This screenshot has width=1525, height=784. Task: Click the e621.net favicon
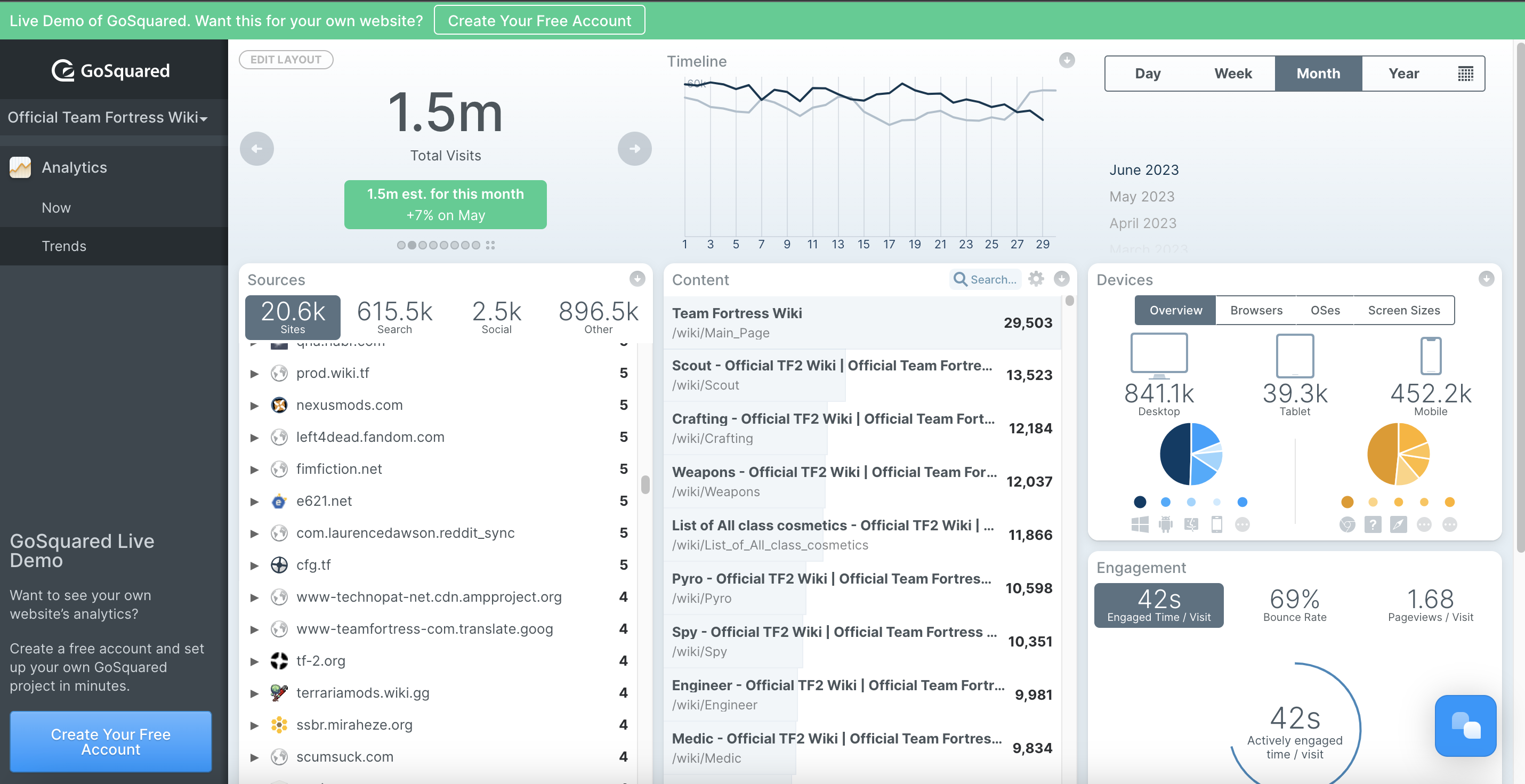(x=279, y=501)
